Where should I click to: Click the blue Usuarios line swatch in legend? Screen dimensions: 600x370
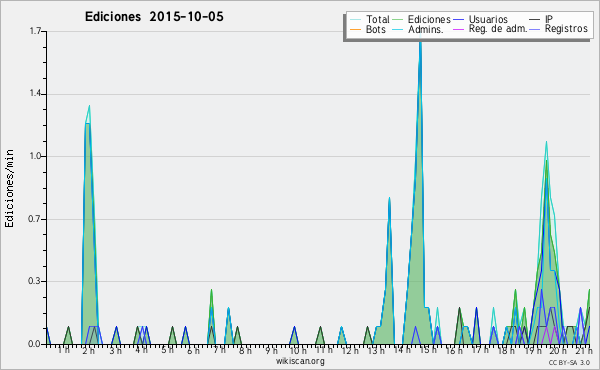coord(458,20)
